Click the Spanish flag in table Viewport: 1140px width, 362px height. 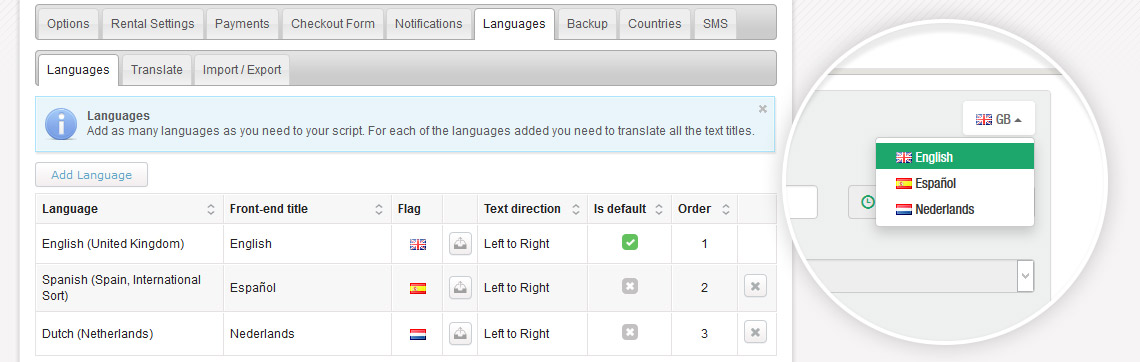[418, 289]
